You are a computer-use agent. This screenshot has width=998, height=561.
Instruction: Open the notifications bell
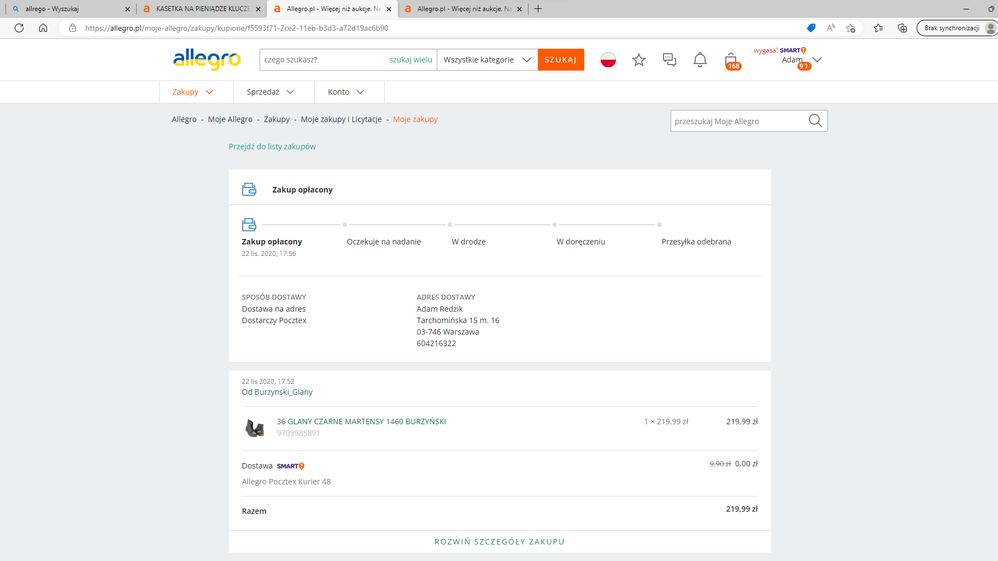(x=700, y=60)
